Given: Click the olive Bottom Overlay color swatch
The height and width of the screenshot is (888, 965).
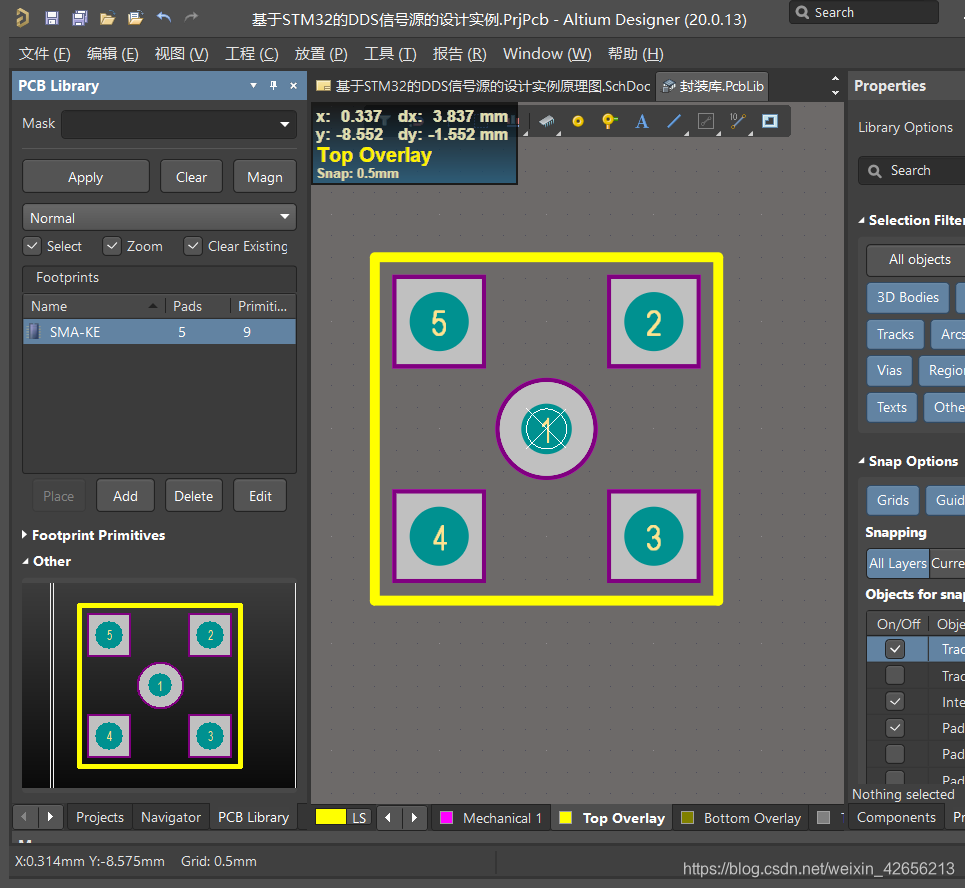Looking at the screenshot, I should pos(687,818).
